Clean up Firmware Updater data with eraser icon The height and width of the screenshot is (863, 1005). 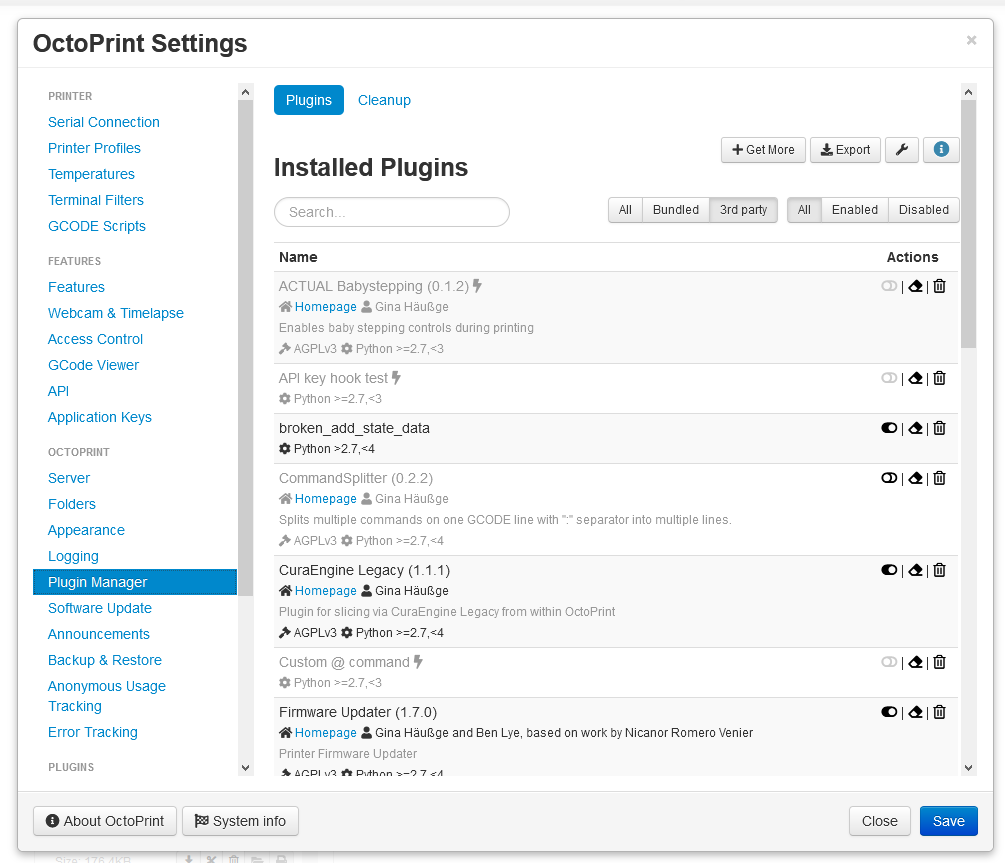tap(915, 712)
